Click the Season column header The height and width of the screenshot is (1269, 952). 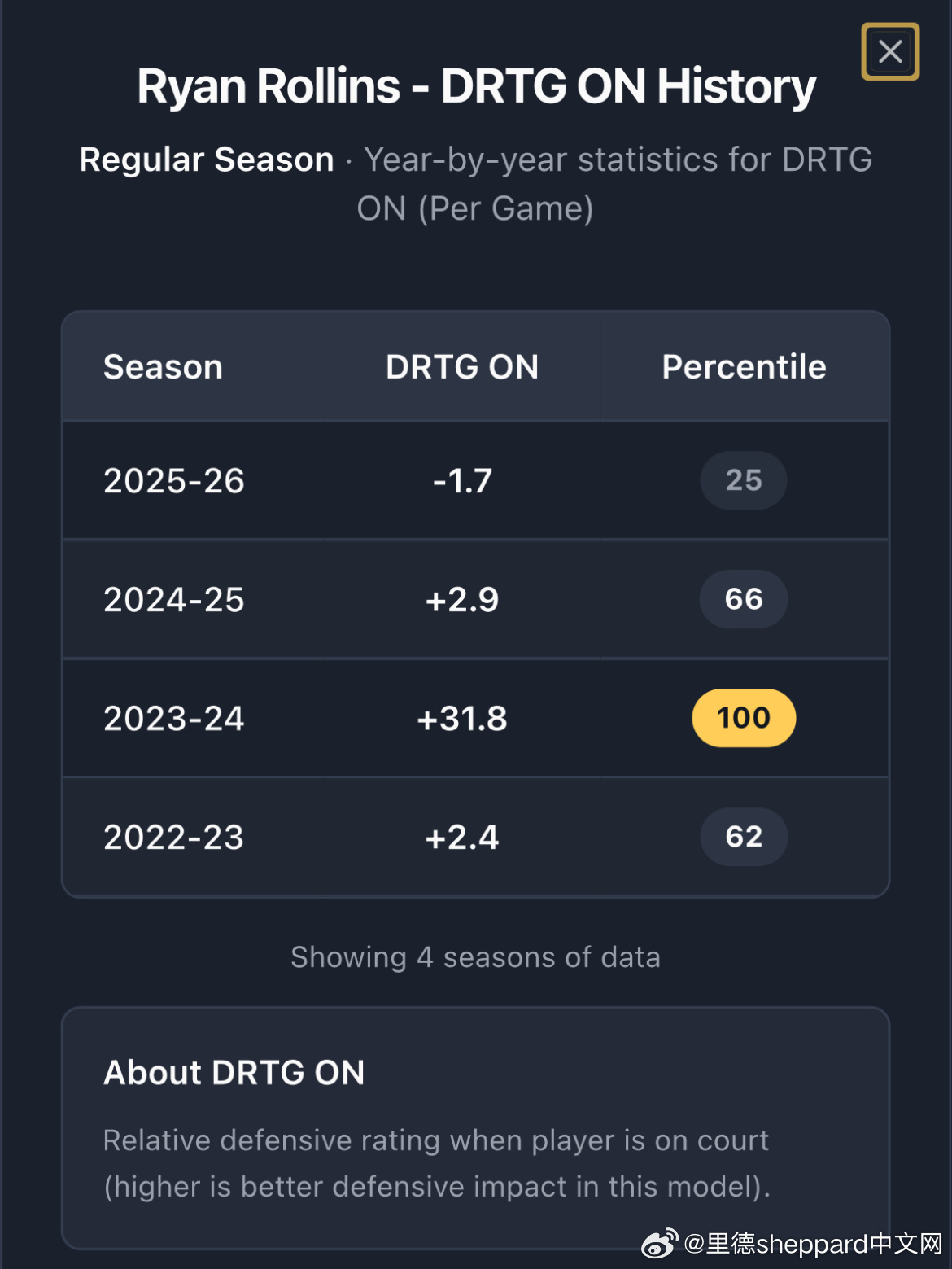point(163,367)
